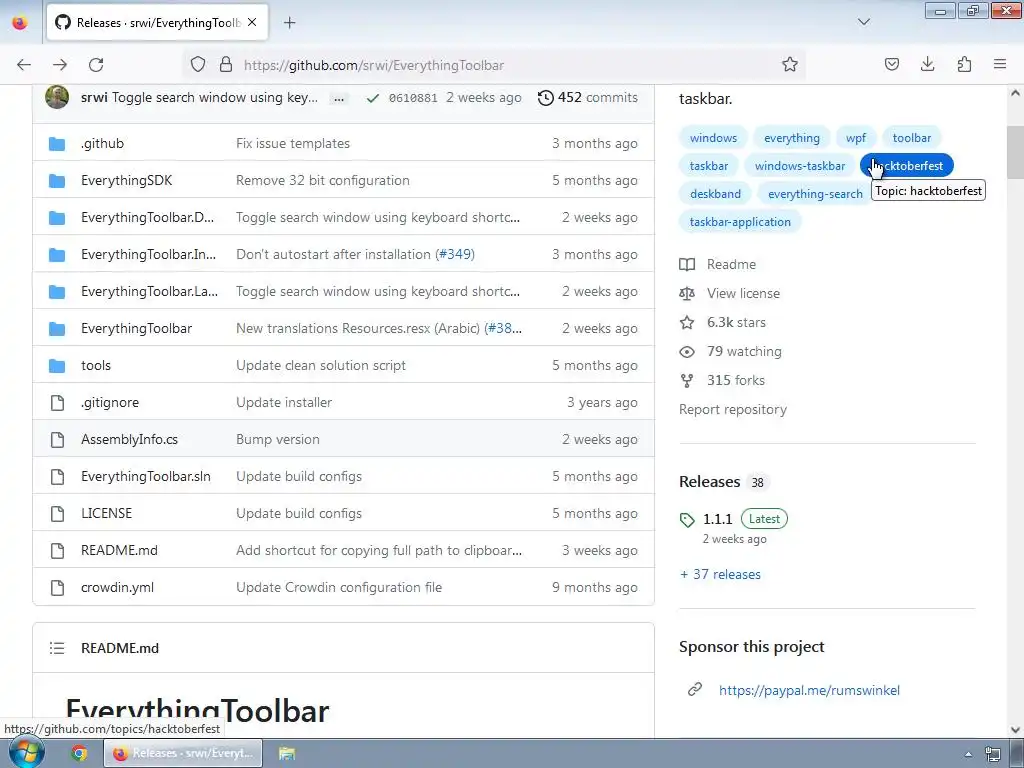Open commit hash 0610881

[413, 98]
